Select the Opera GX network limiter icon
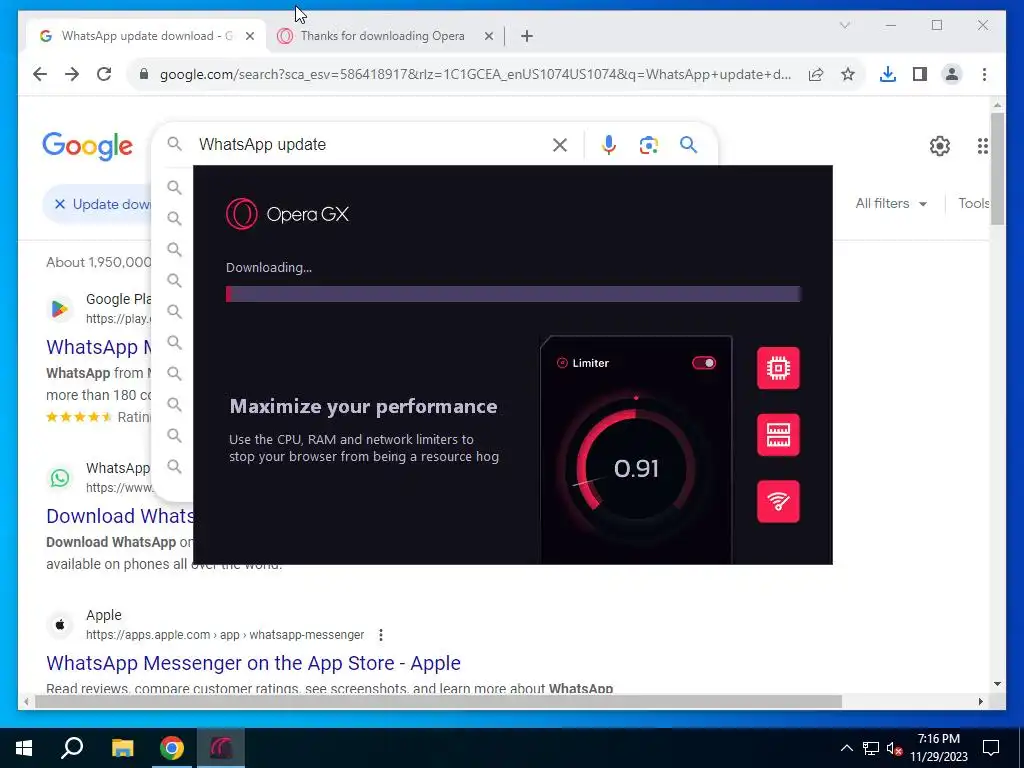This screenshot has width=1024, height=768. pos(778,502)
